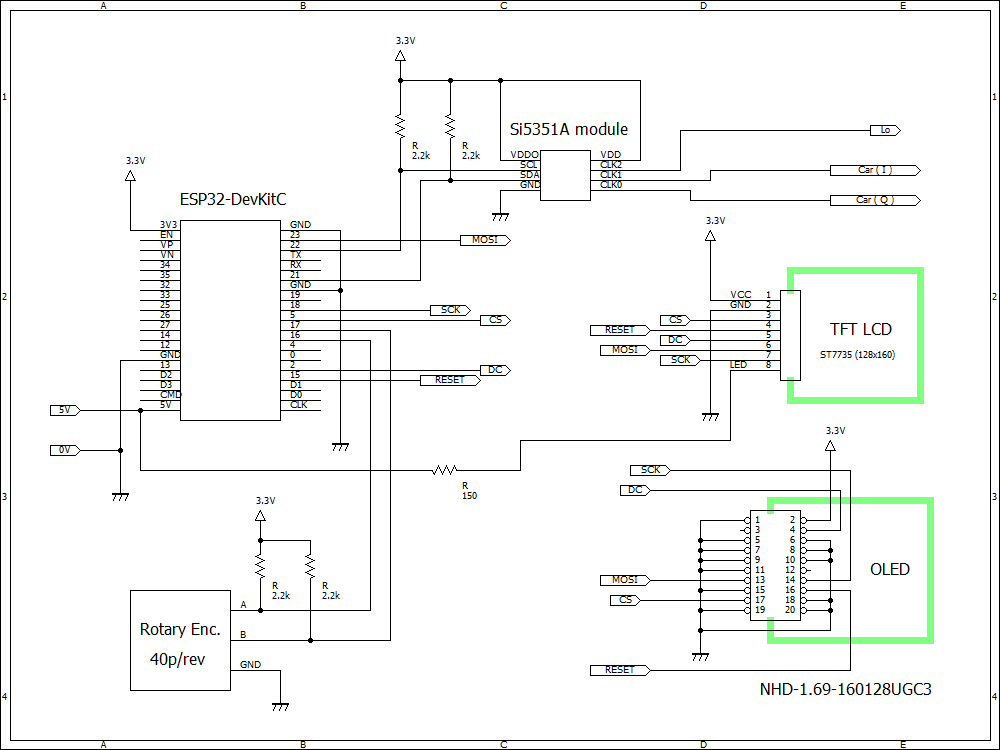Viewport: 1000px width, 750px height.
Task: Select the Si5351A module block
Action: (567, 175)
